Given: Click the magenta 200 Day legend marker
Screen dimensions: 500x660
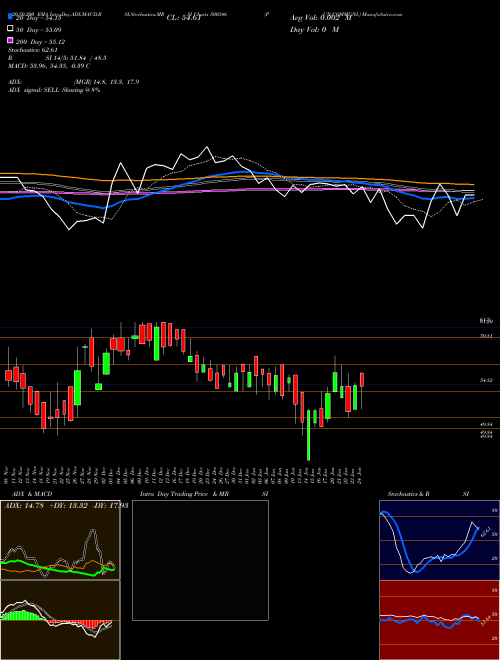Looking at the screenshot, I should click(10, 40).
